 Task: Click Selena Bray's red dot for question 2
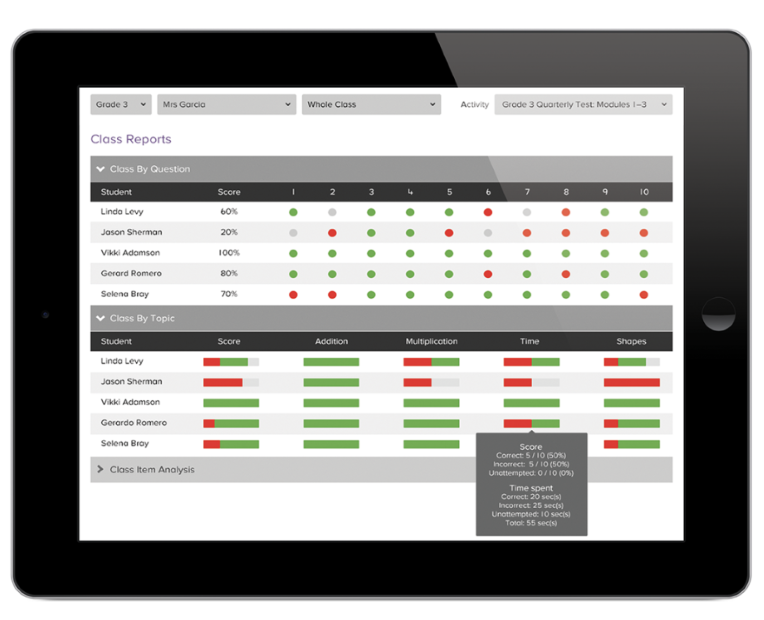pyautogui.click(x=332, y=294)
